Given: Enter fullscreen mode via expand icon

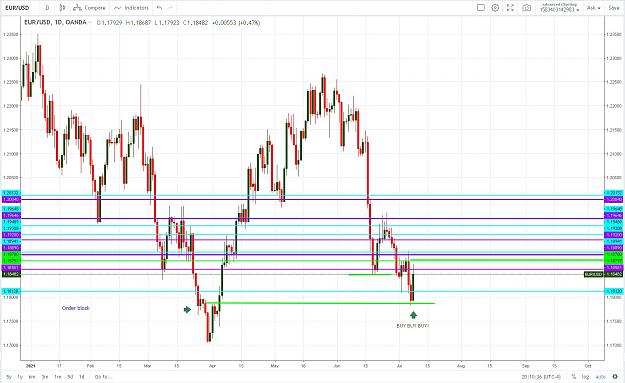Looking at the screenshot, I should pos(510,8).
